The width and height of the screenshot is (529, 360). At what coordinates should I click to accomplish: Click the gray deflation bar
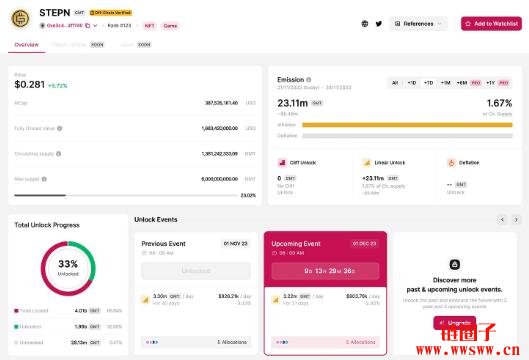[x=407, y=136]
